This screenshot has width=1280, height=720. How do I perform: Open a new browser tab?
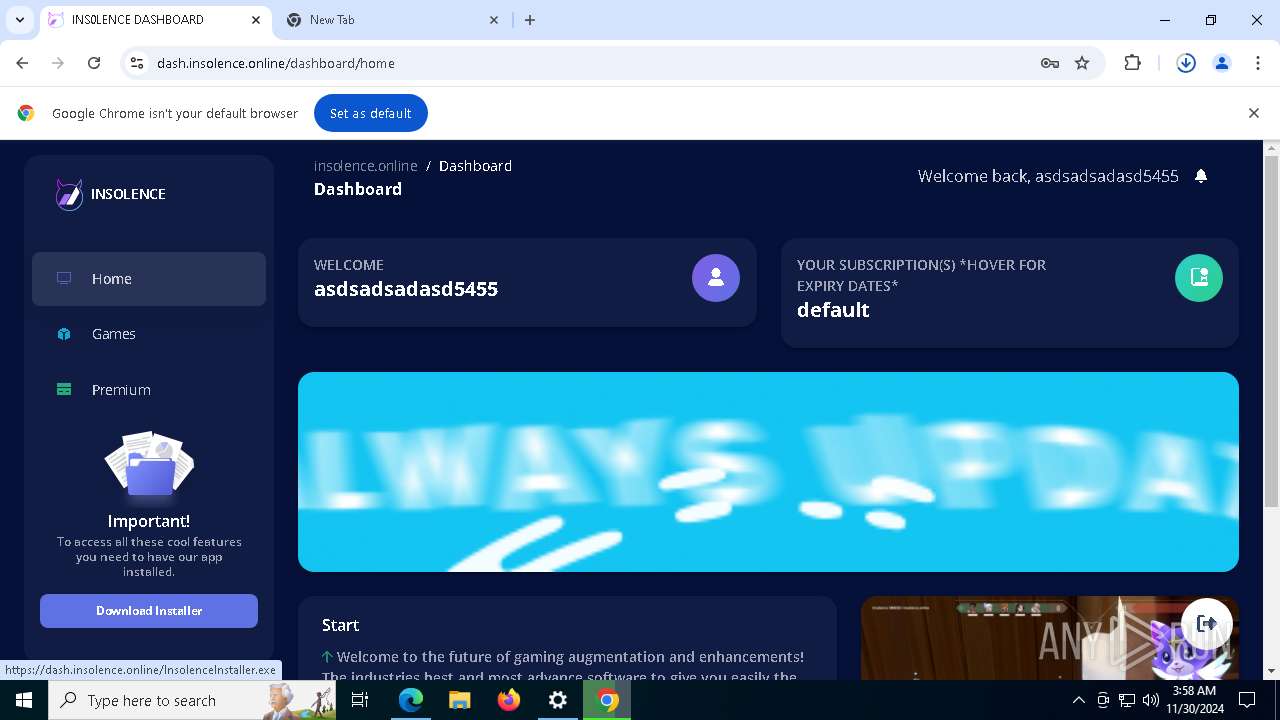530,20
